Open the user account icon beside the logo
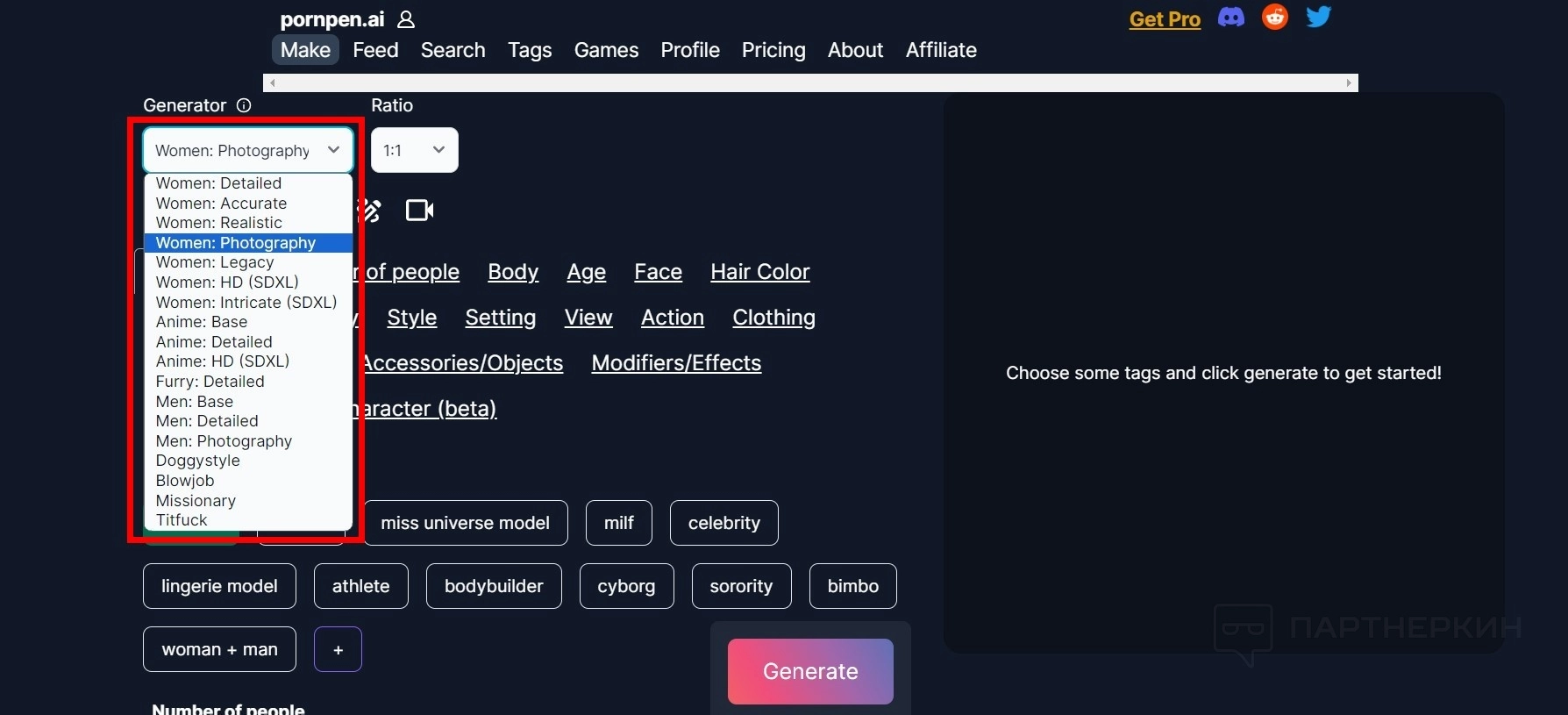 [406, 19]
